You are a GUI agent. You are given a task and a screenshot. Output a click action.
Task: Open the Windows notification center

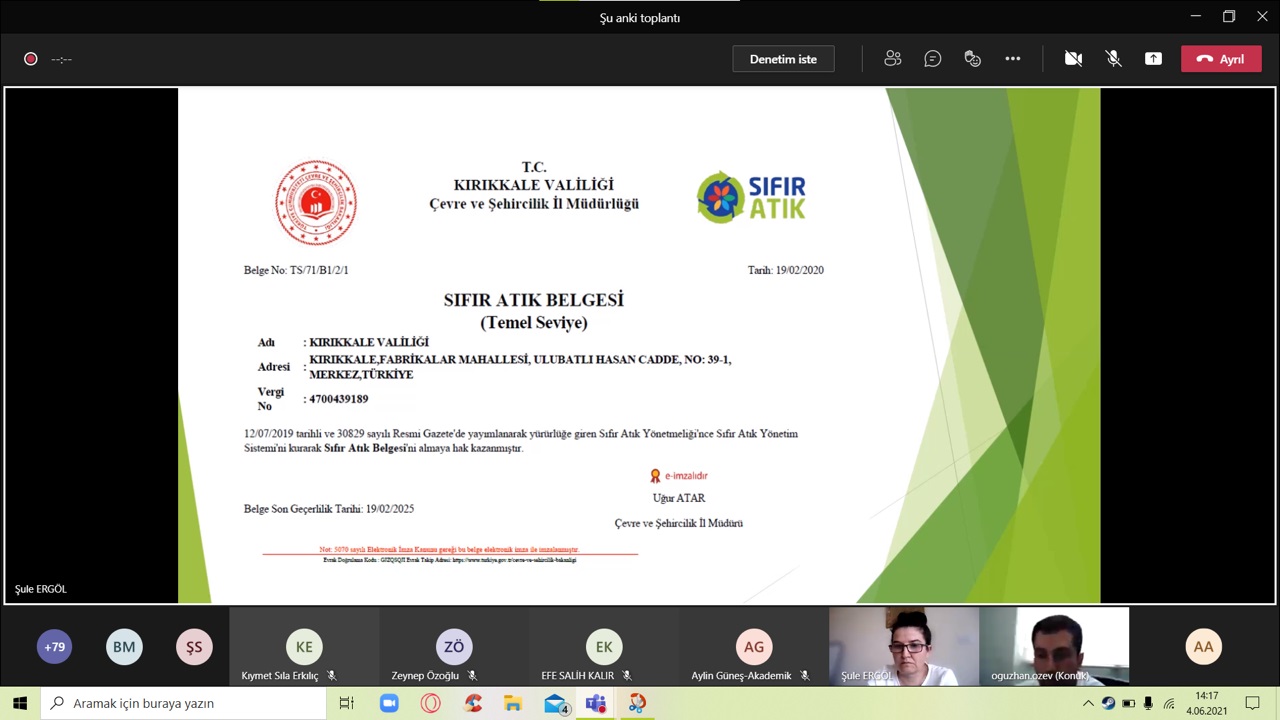[1253, 704]
